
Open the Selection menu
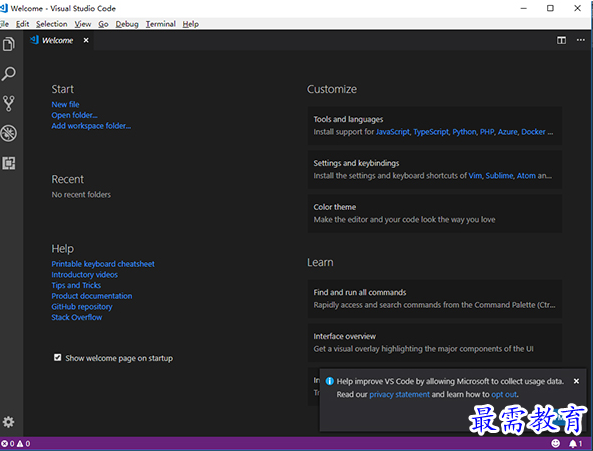(51, 24)
